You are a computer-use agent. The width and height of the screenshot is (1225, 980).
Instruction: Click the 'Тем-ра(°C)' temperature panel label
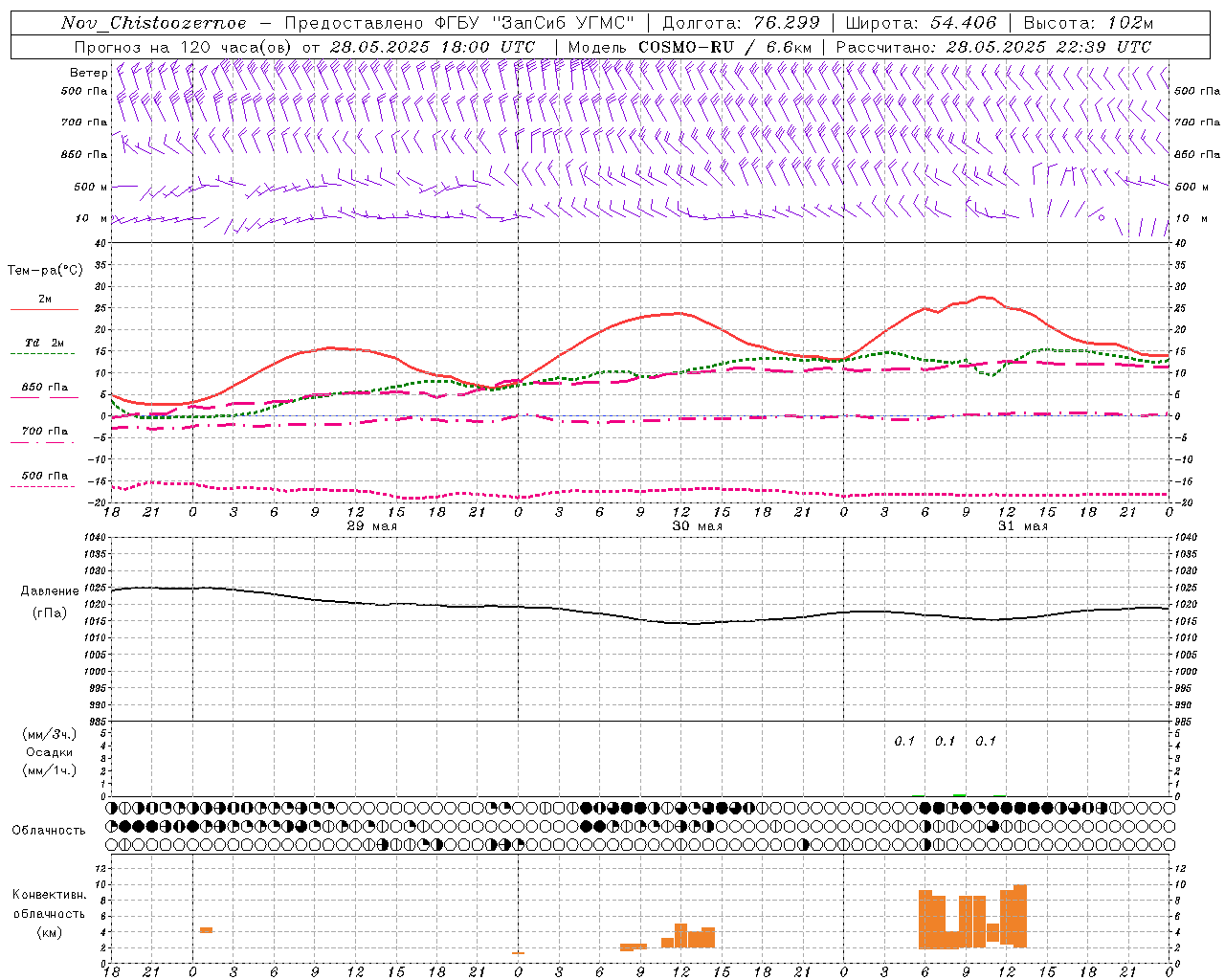coord(45,270)
